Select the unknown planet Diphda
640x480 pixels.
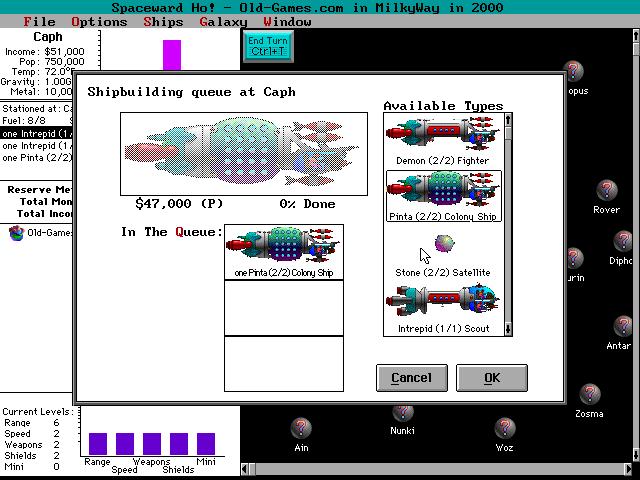[623, 241]
